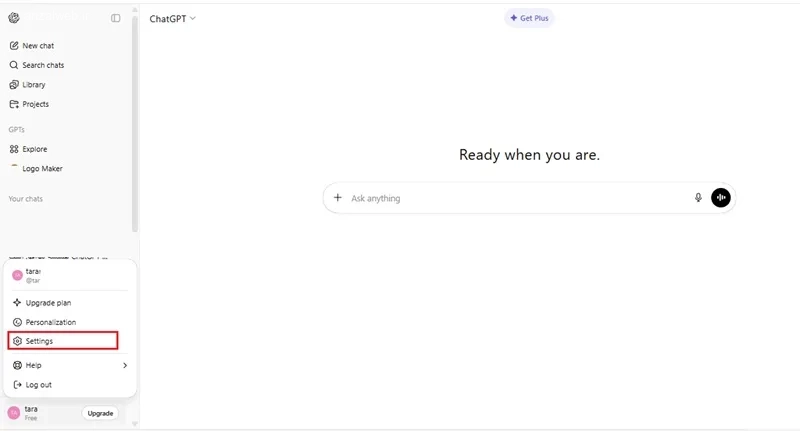Click the Upgrade button near the profile

point(100,413)
